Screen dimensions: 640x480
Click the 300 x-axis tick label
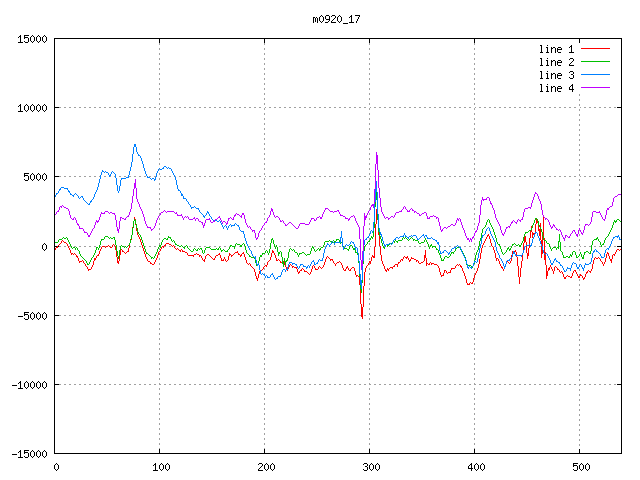[x=370, y=466]
